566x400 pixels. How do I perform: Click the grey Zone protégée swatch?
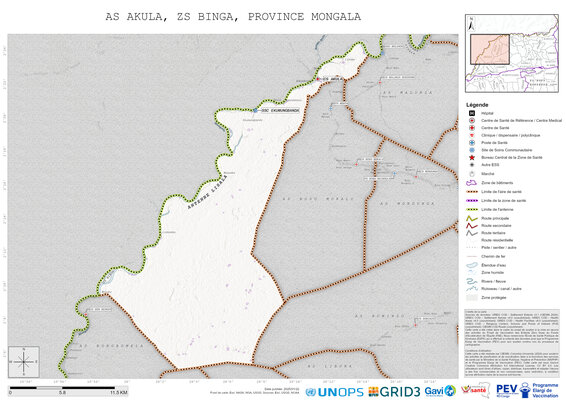point(471,297)
